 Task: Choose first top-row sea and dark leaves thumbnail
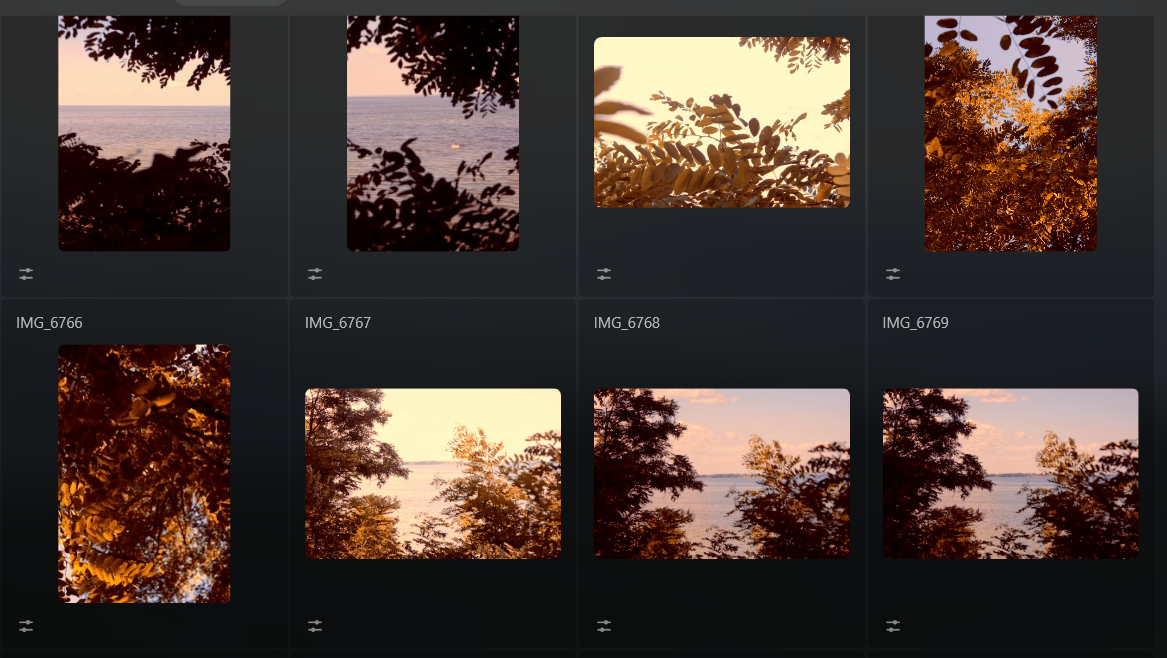[x=144, y=133]
